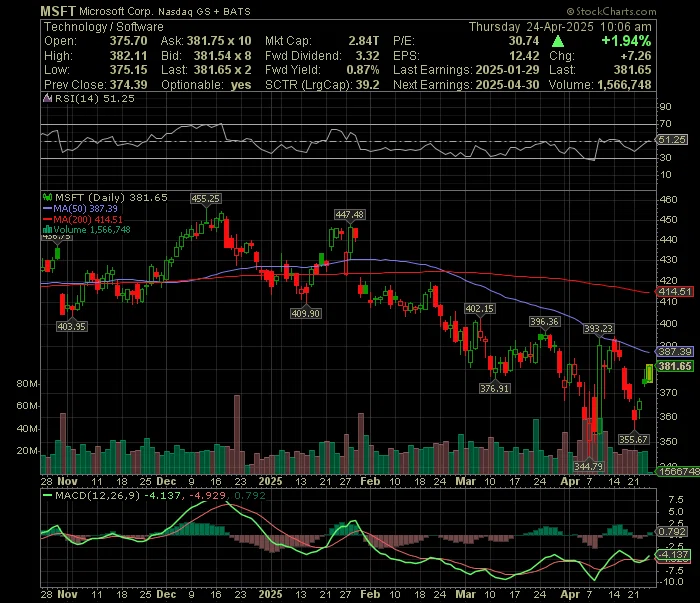Click the Low value 375.15
The width and height of the screenshot is (700, 603).
click(x=129, y=70)
